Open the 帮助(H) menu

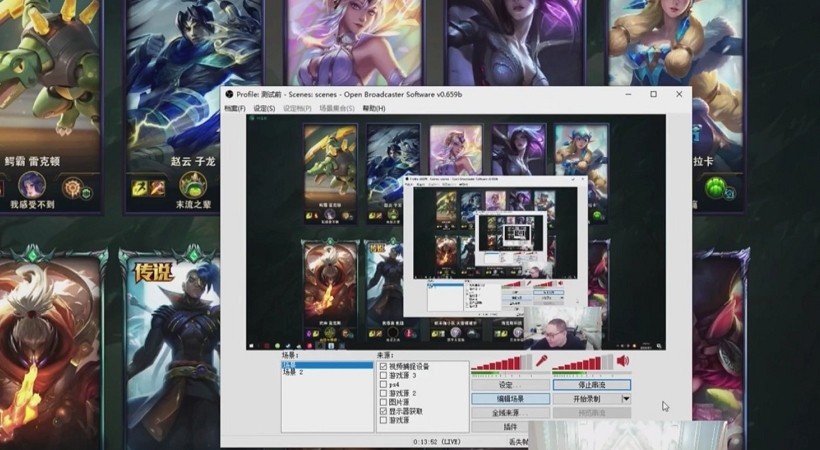click(374, 108)
